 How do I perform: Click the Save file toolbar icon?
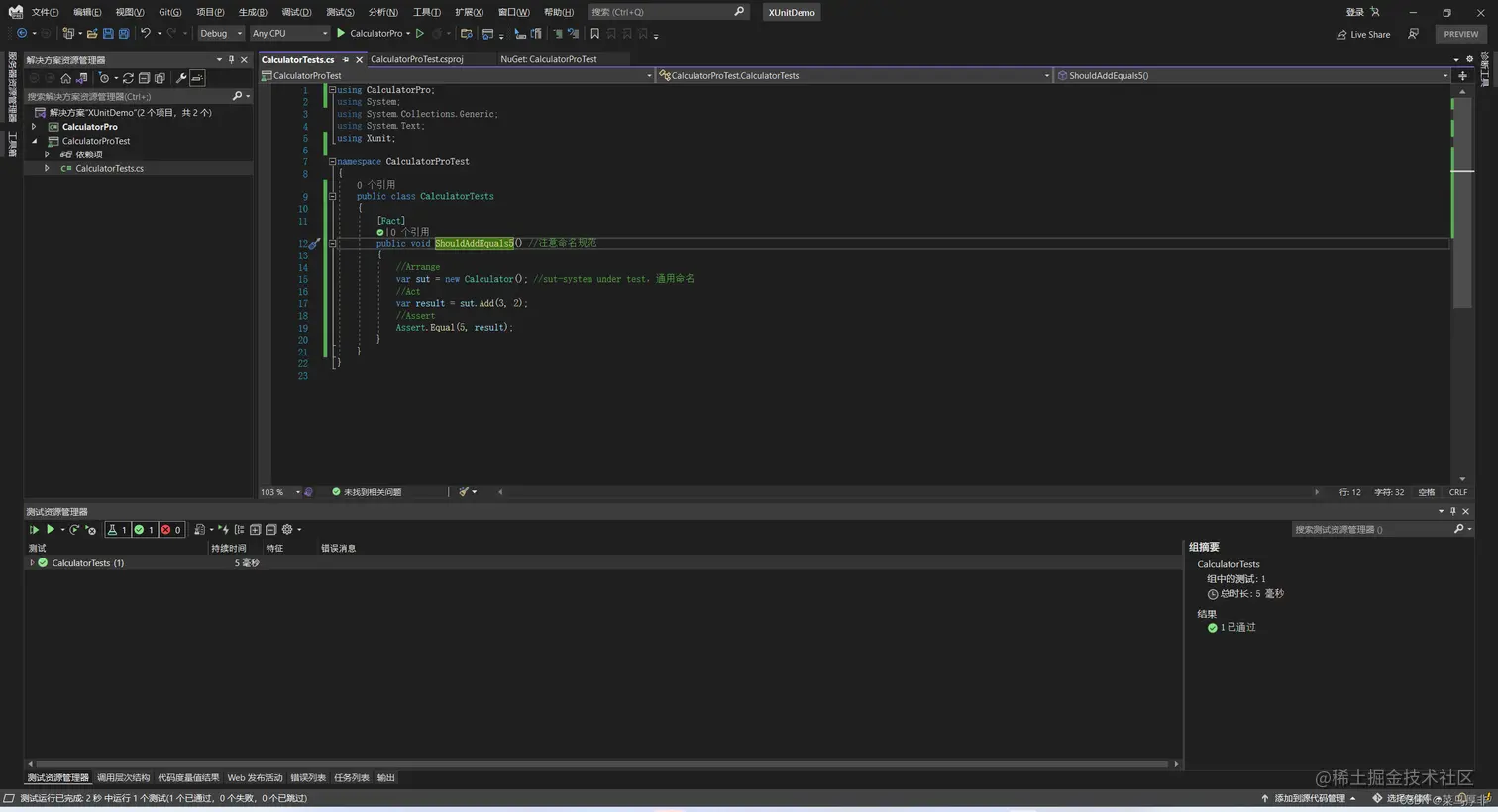(108, 33)
